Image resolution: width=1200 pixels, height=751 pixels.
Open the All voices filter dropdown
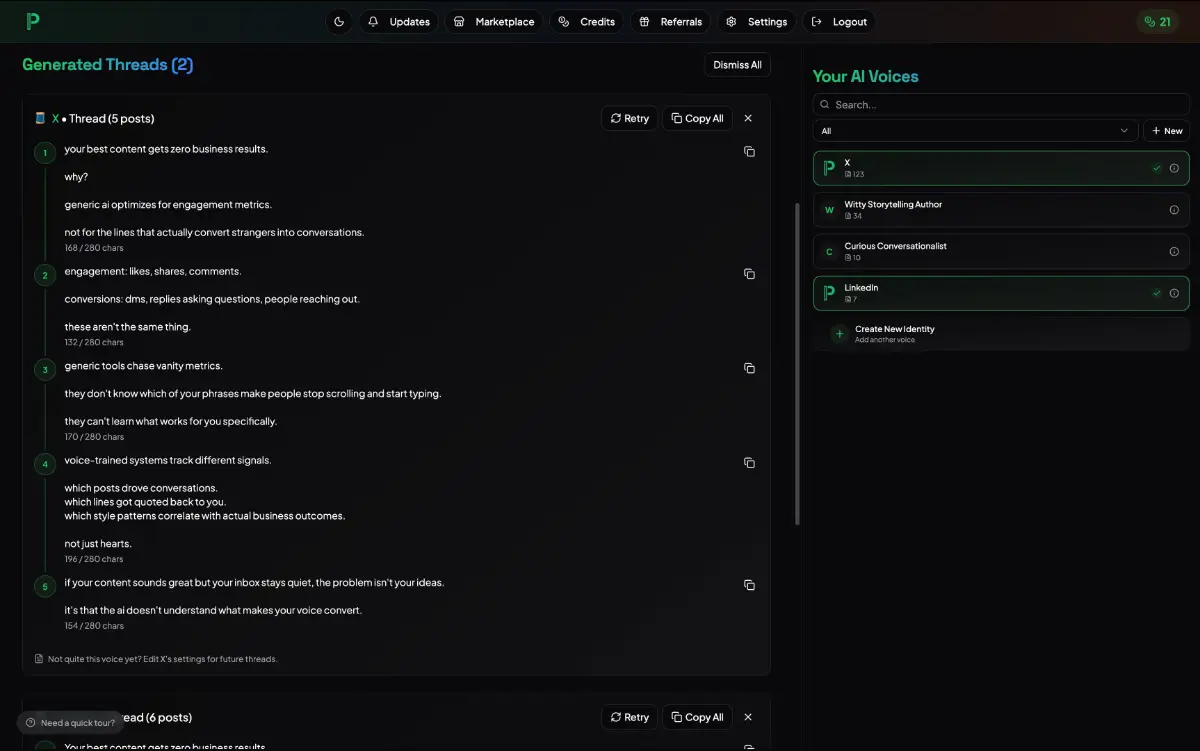975,131
